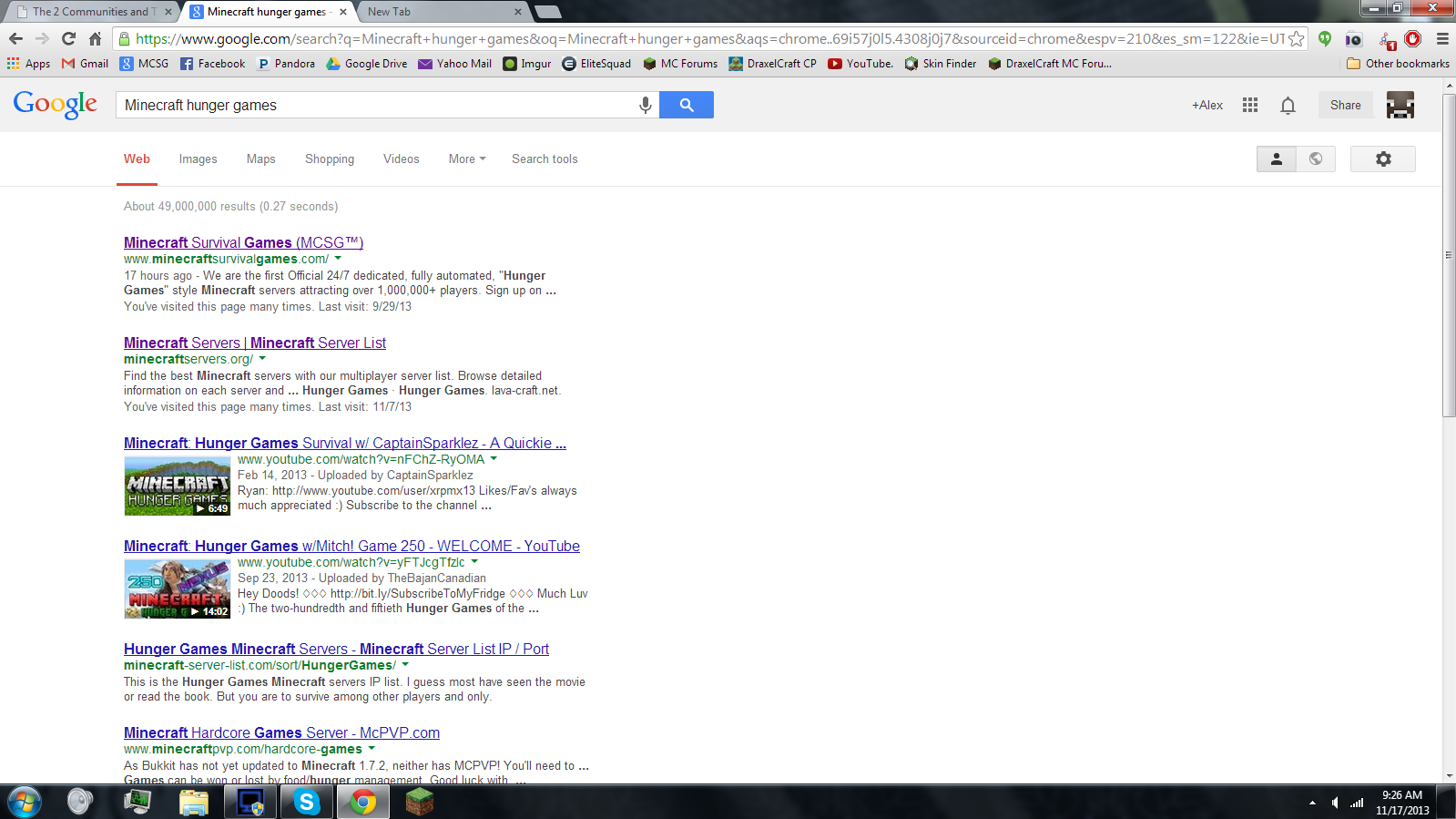Open the Pandora bookmark

(x=286, y=64)
